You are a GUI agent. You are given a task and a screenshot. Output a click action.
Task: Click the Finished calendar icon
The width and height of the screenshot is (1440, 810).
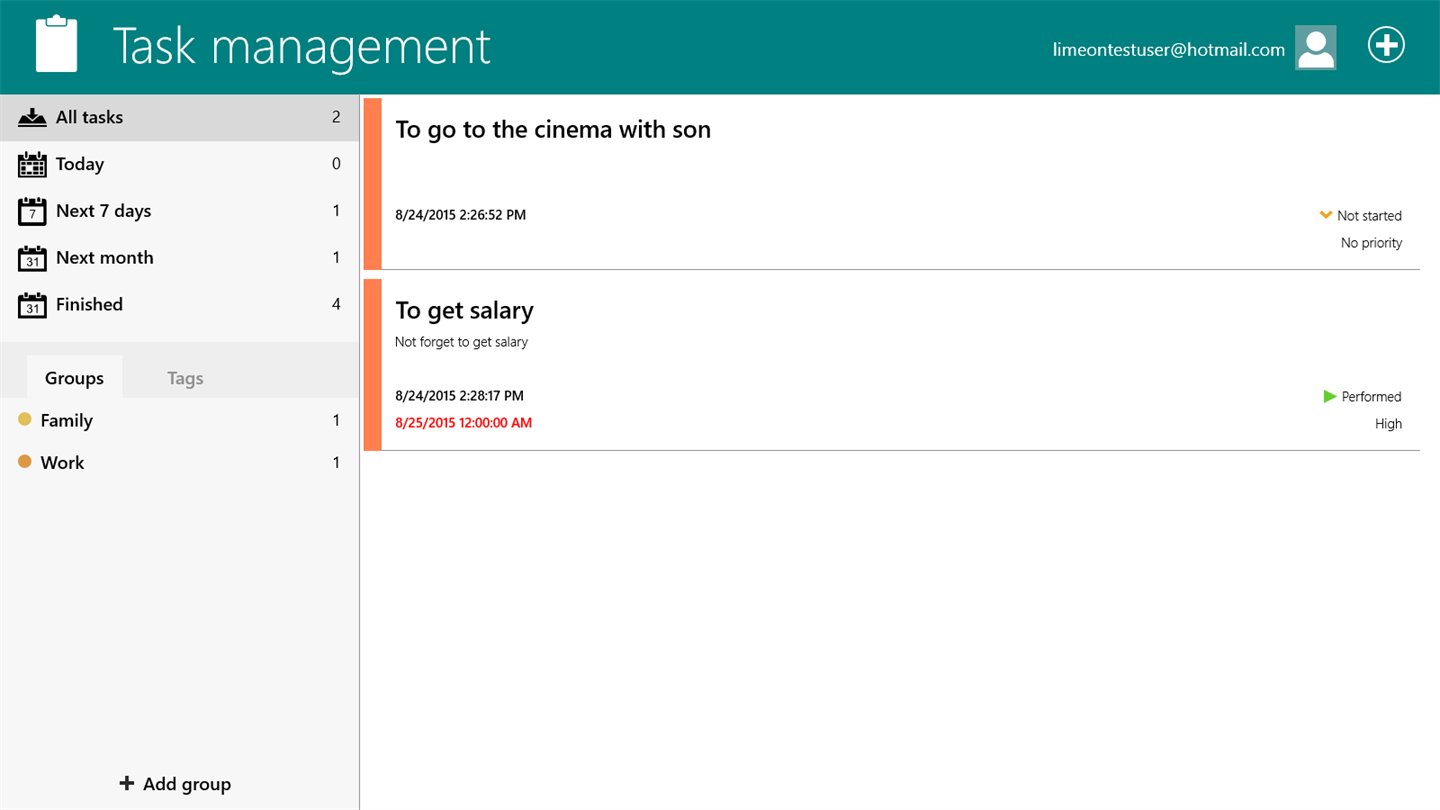pos(32,305)
